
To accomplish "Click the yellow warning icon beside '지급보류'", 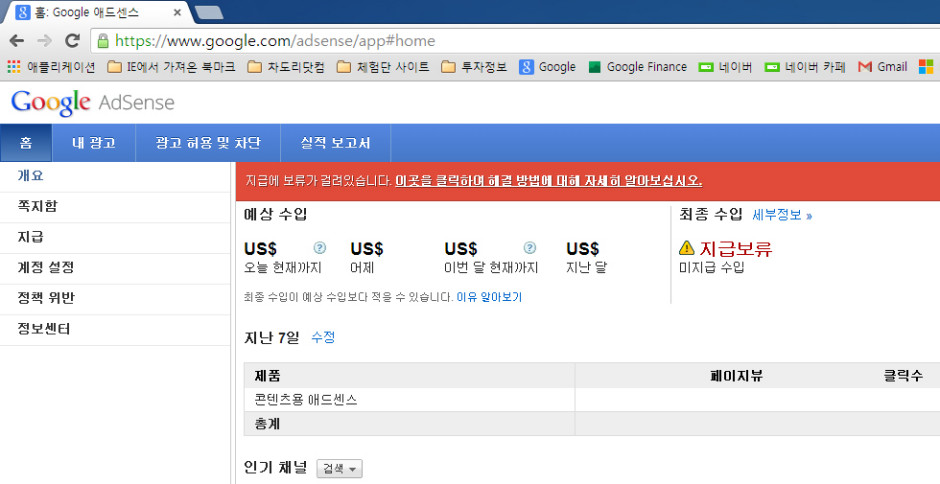I will click(687, 247).
